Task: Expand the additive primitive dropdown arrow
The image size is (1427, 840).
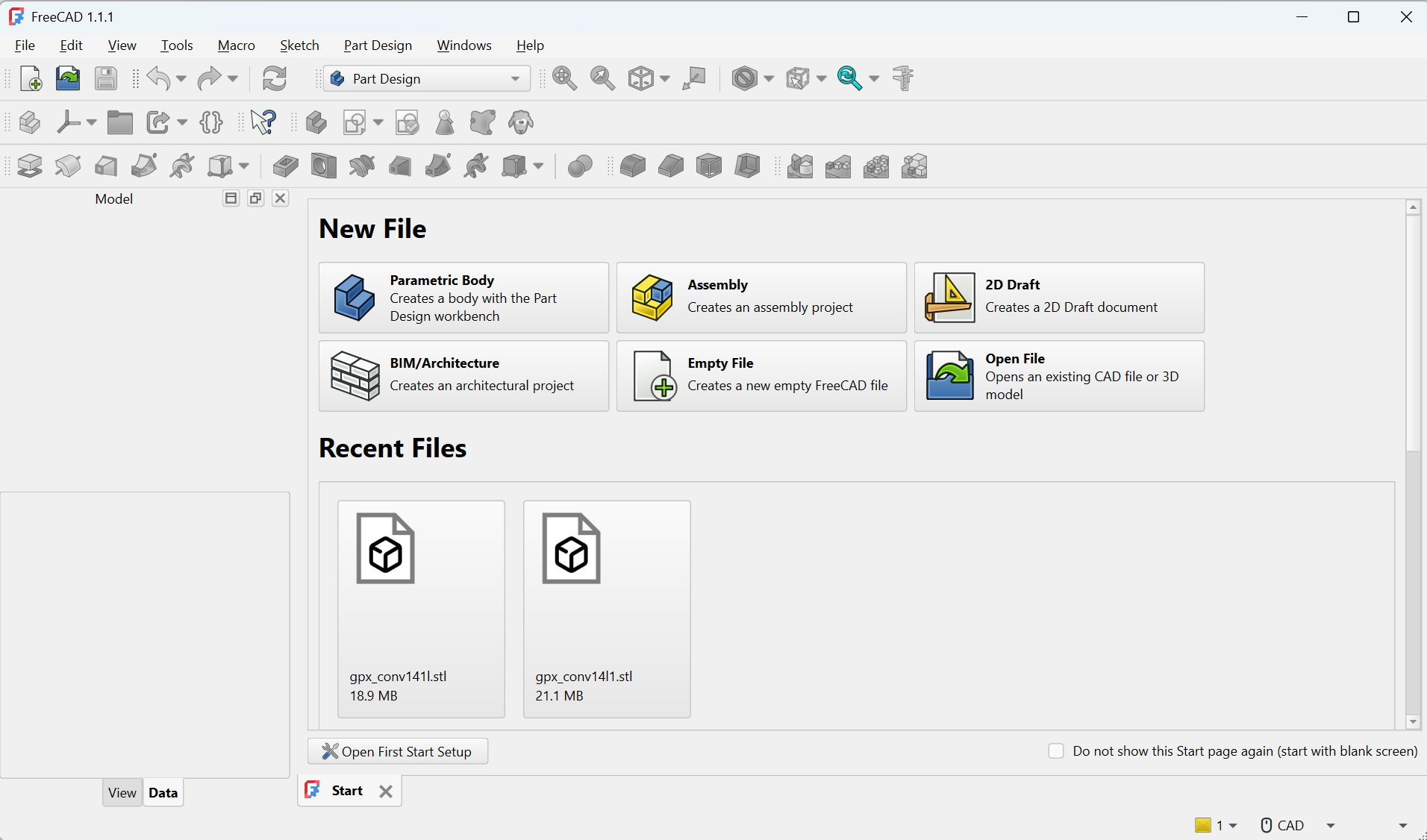Action: [244, 166]
